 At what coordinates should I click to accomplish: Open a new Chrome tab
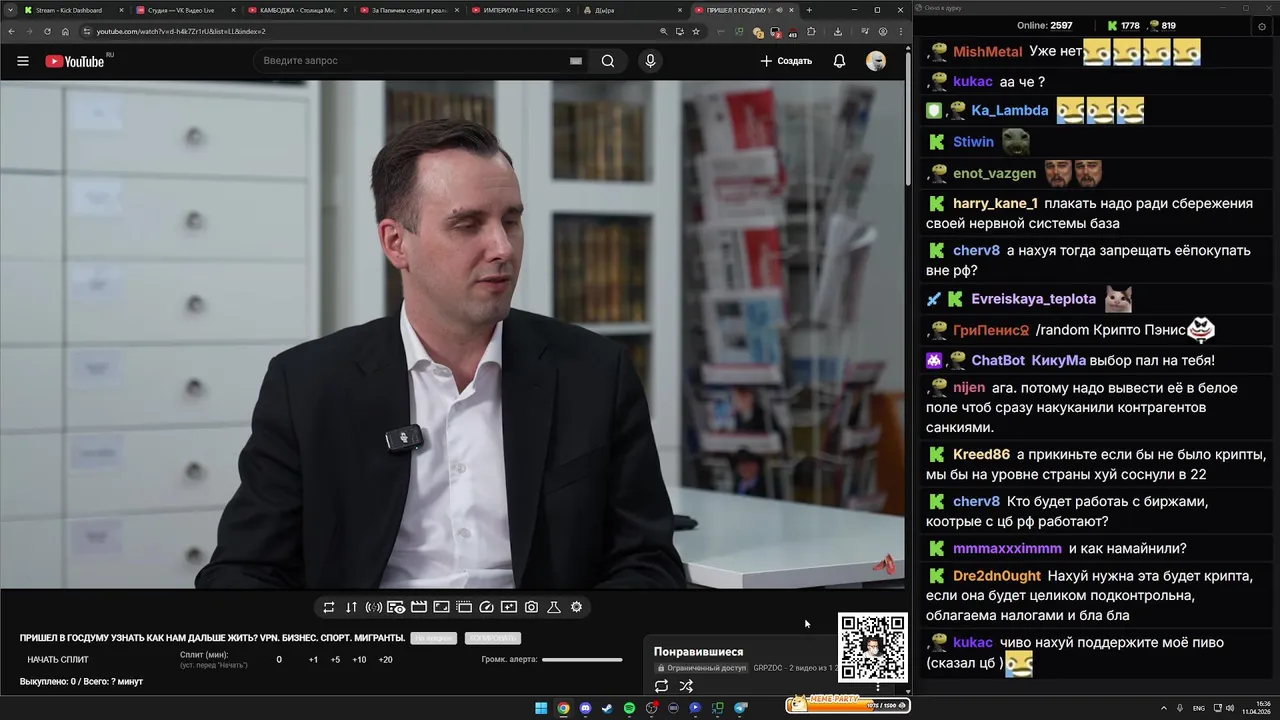coord(809,10)
